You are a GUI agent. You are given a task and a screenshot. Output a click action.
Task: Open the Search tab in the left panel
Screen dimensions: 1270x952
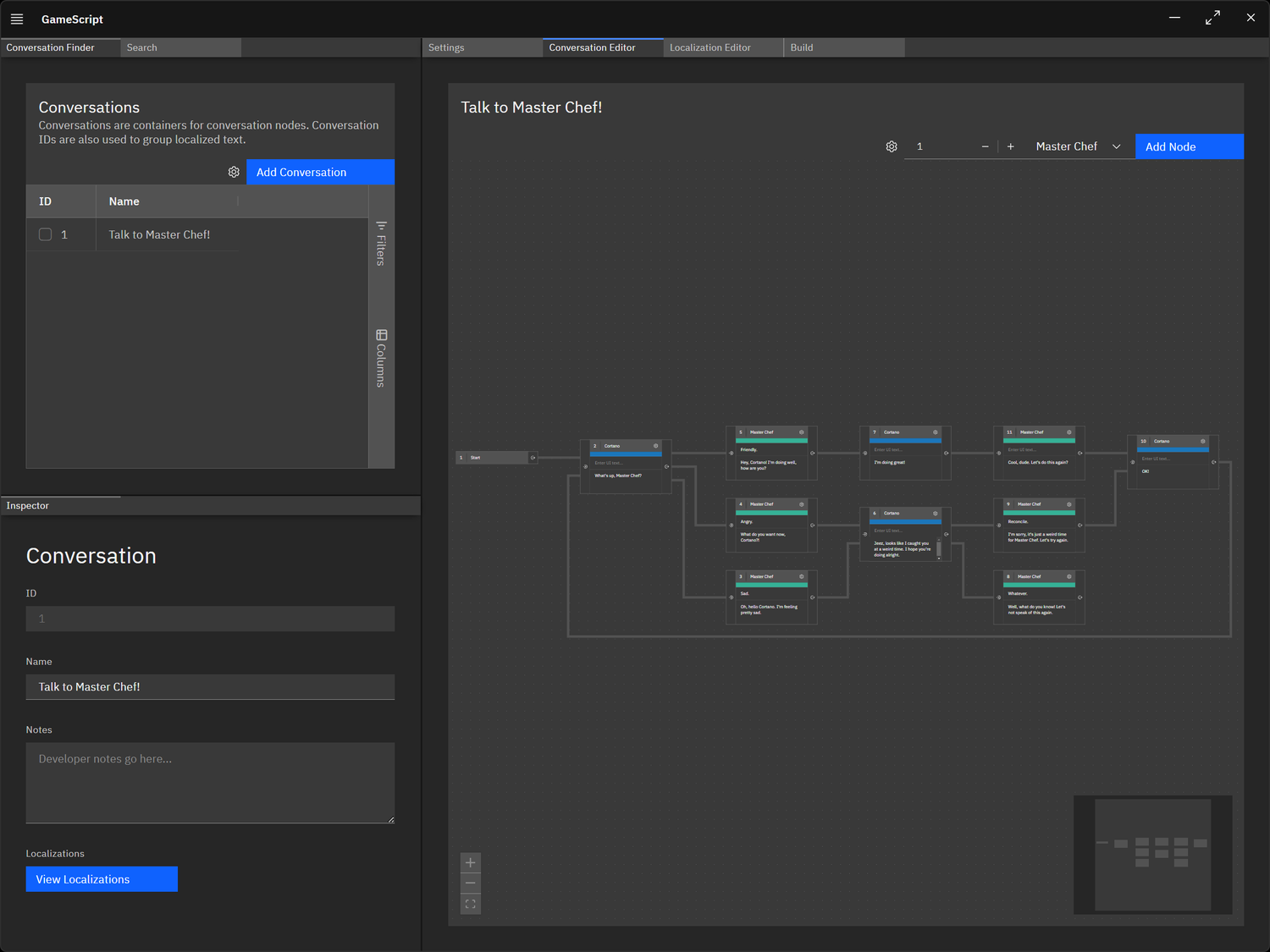(141, 47)
